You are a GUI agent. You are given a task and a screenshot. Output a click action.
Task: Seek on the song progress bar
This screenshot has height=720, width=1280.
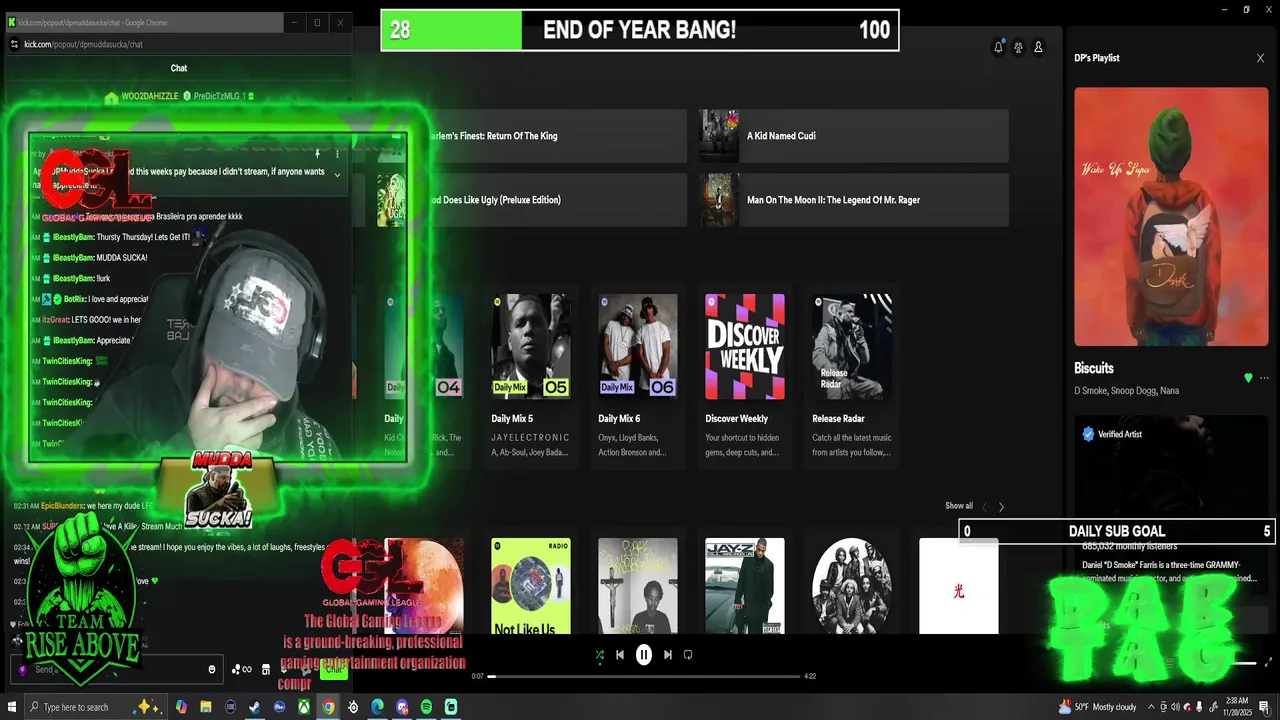[x=644, y=676]
